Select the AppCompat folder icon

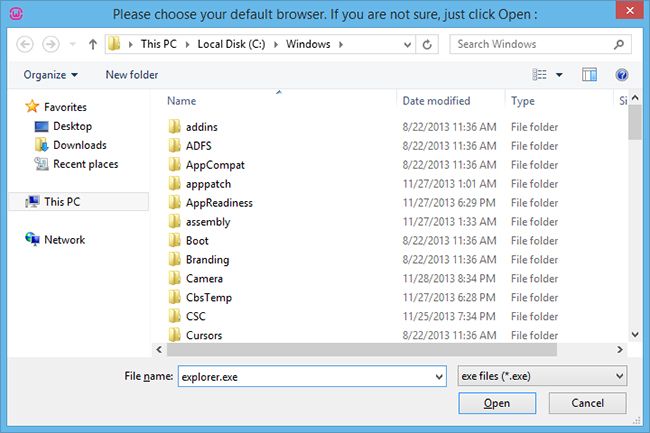click(x=175, y=164)
